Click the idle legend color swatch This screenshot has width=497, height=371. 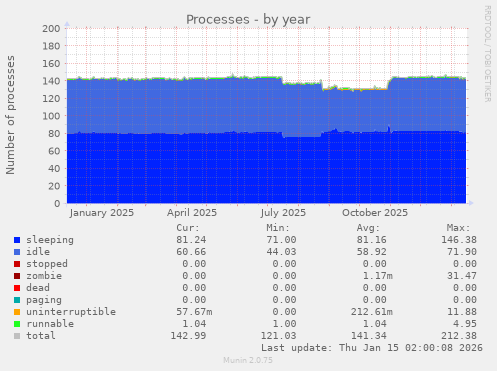(x=17, y=252)
